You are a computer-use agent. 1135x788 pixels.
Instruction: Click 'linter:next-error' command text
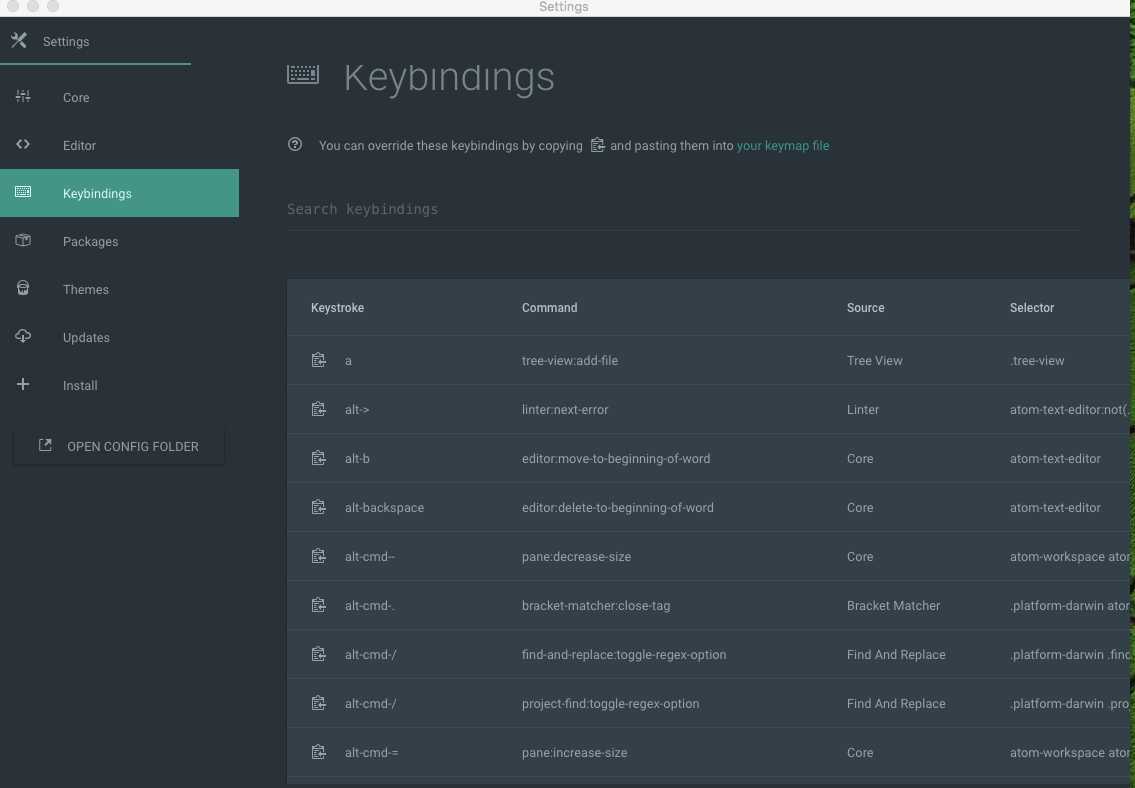click(x=565, y=410)
